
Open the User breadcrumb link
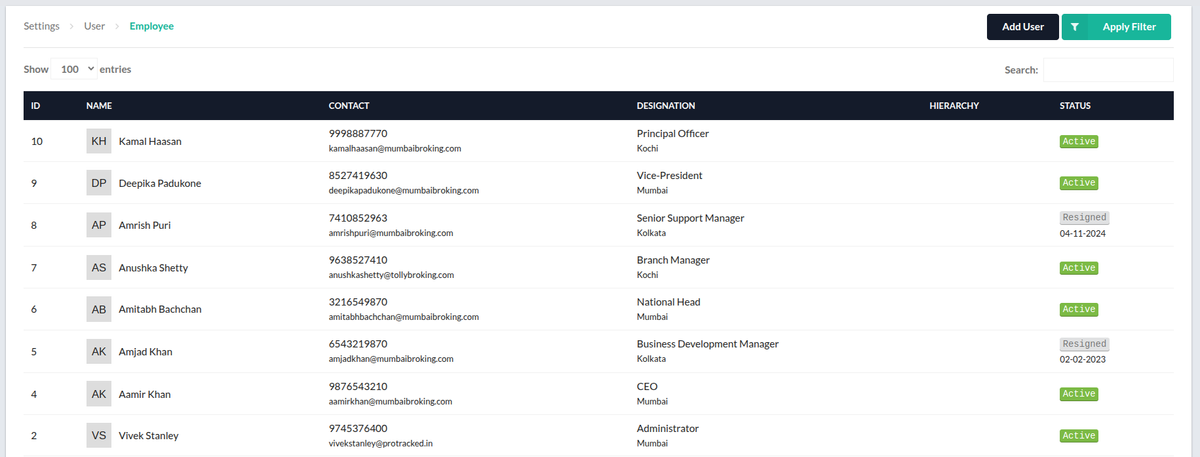pos(94,26)
